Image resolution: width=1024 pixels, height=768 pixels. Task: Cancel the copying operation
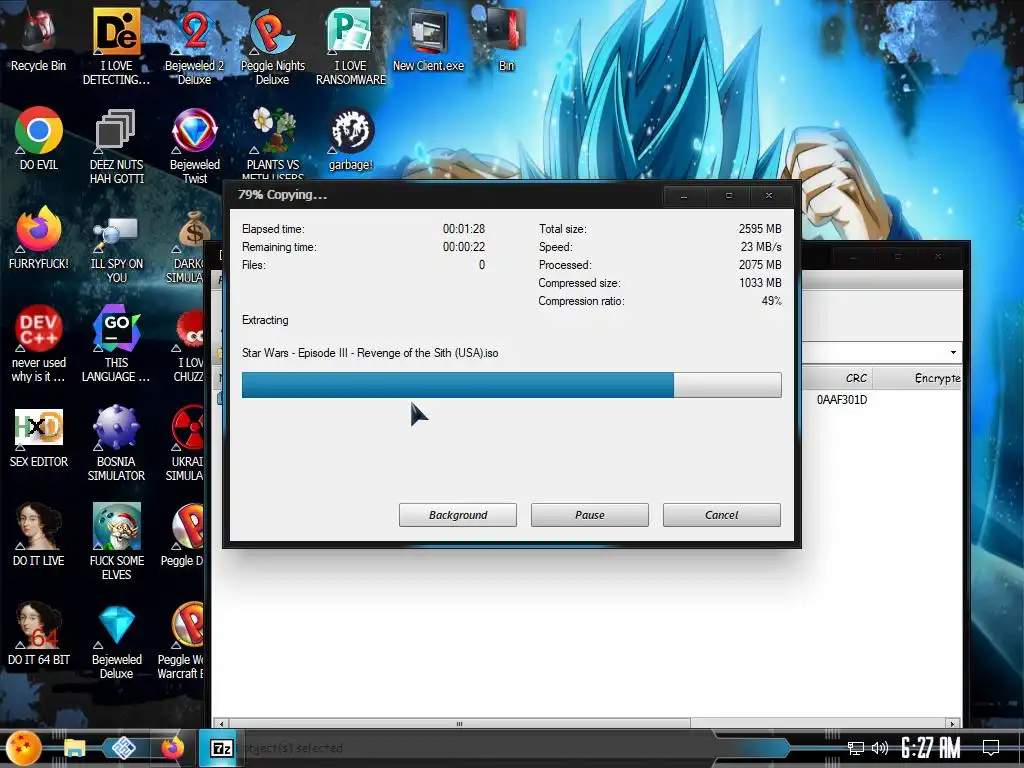(722, 515)
